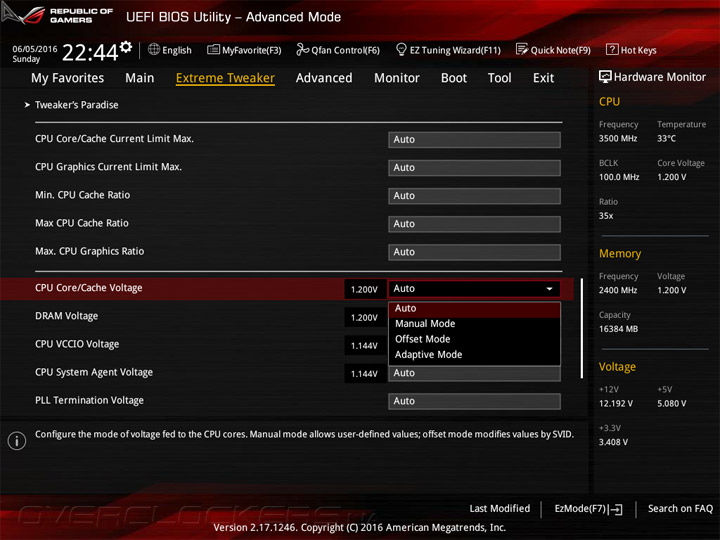
Task: Open the Tool tab
Action: coord(499,78)
